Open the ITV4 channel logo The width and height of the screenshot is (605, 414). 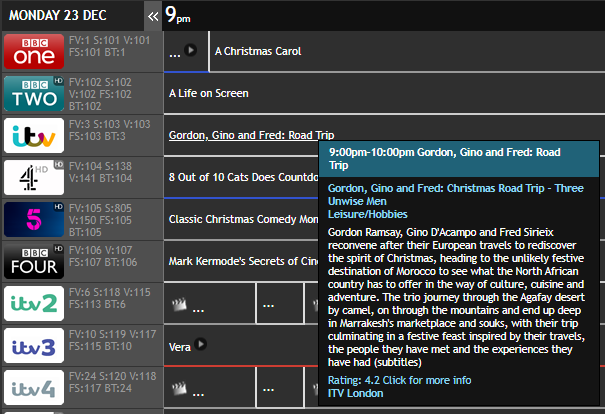point(34,388)
